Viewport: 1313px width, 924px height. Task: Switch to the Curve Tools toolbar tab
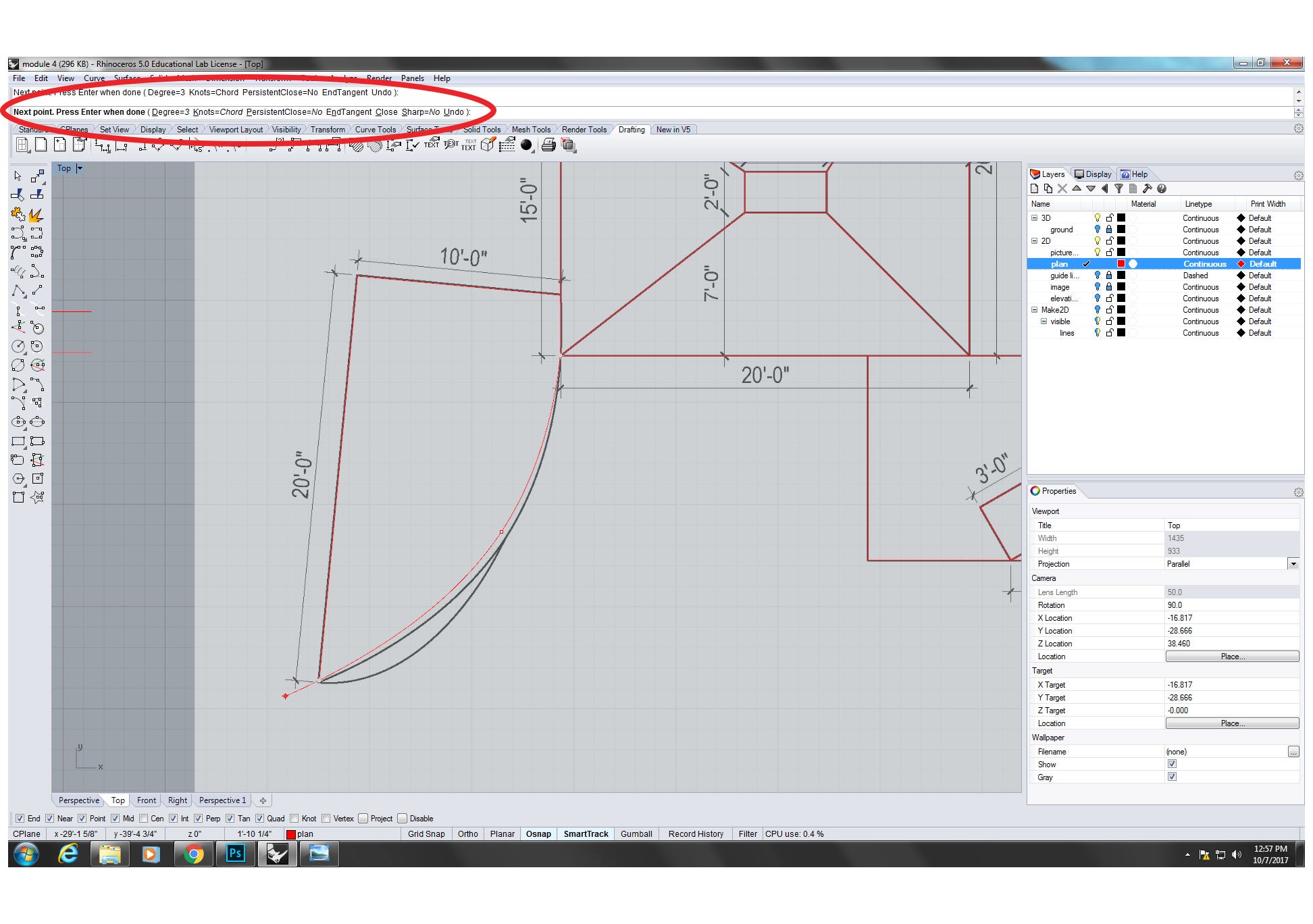pos(375,130)
